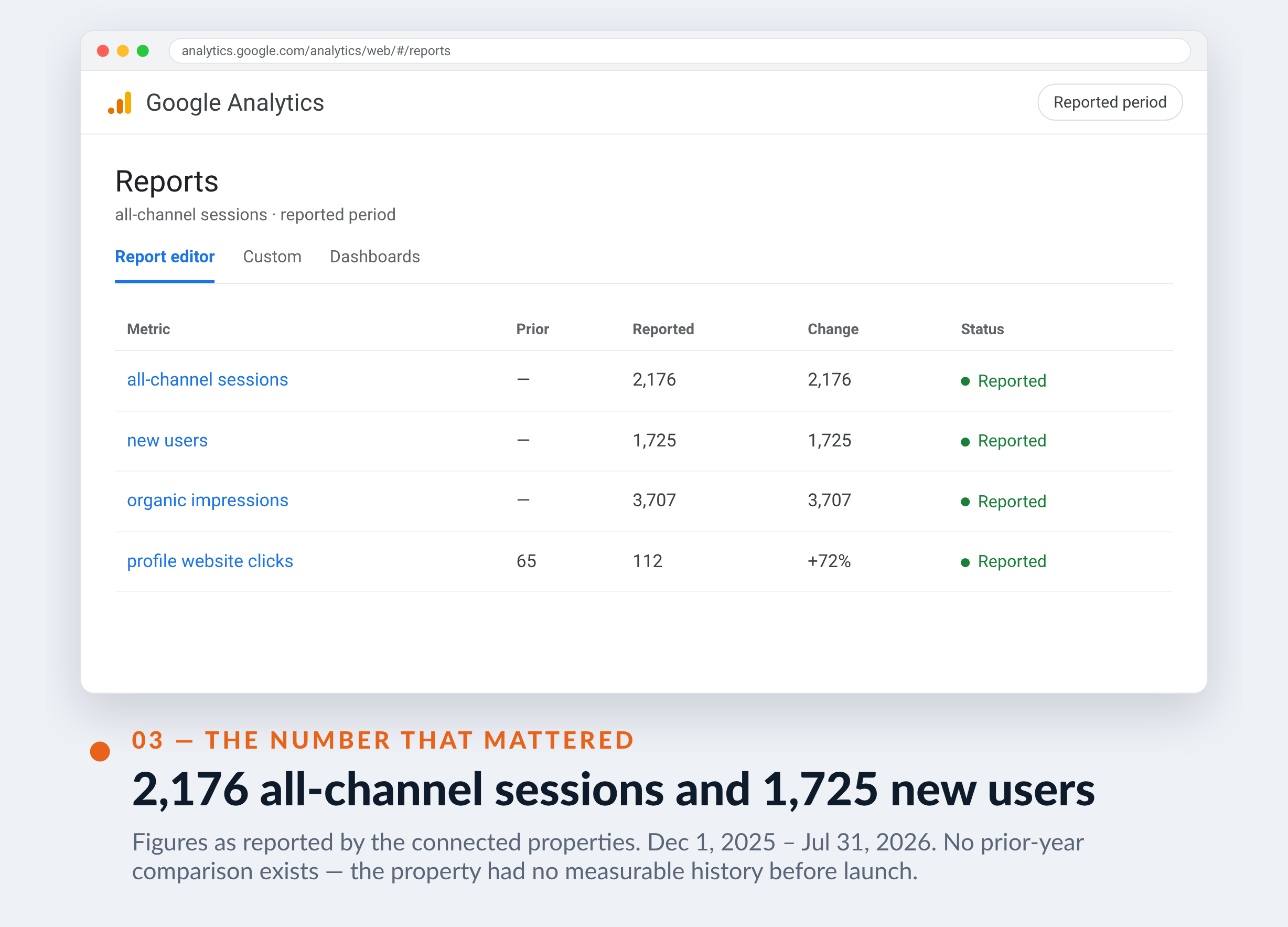Click the green maximize window button
This screenshot has width=1288, height=927.
pyautogui.click(x=143, y=51)
